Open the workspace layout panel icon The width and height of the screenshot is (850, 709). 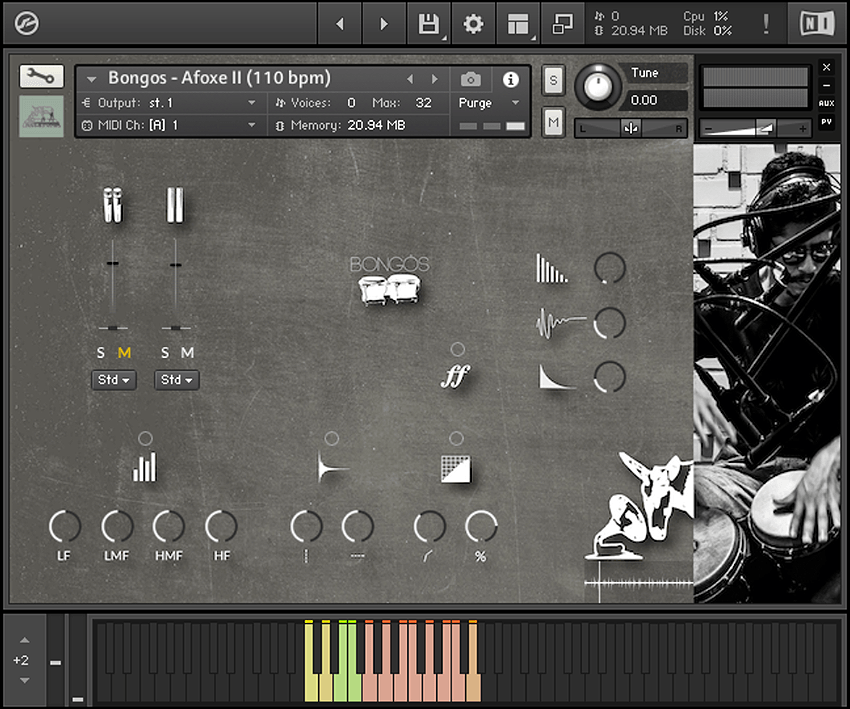518,24
